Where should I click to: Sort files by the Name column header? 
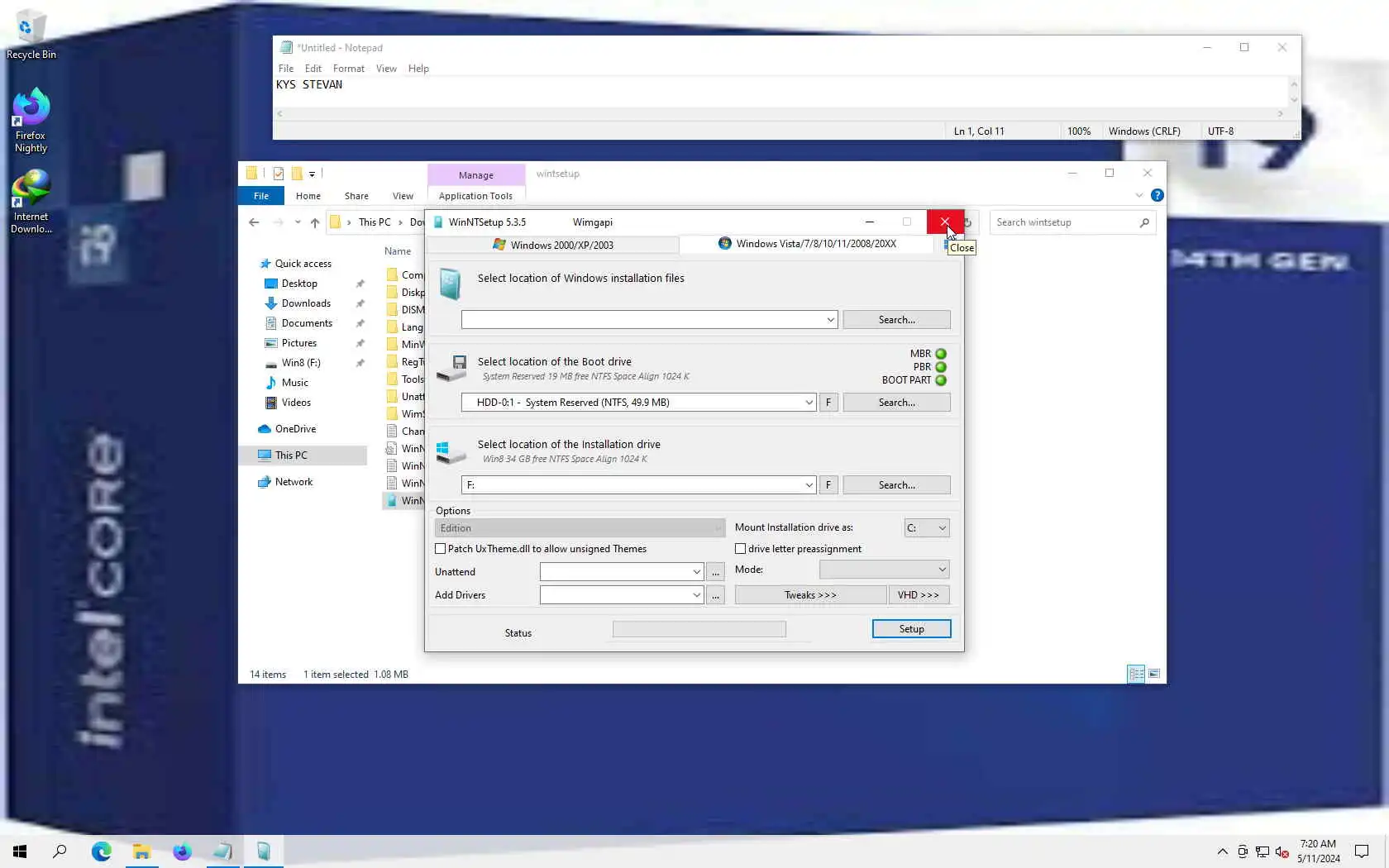(398, 251)
